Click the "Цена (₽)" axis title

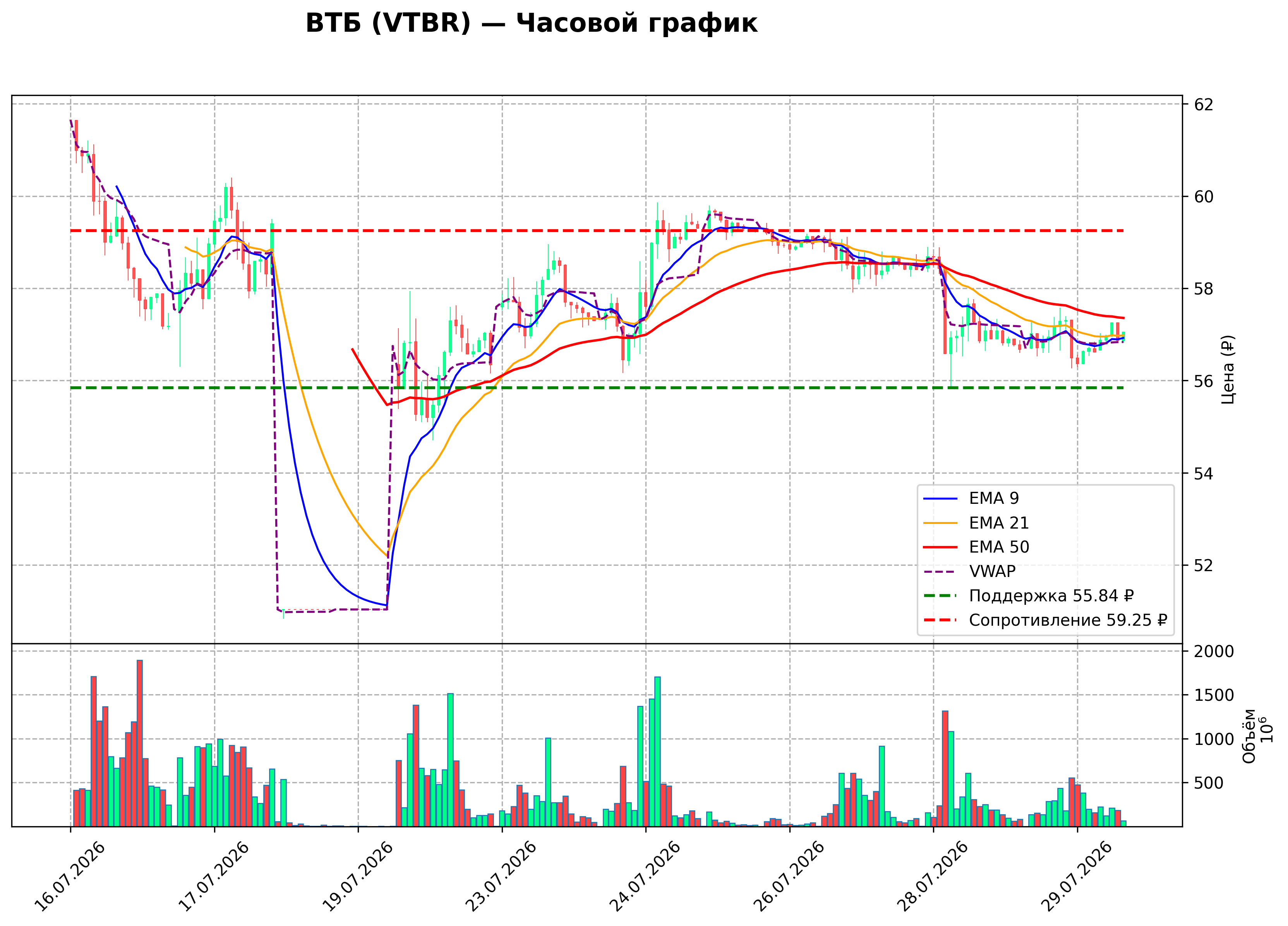coord(1228,370)
